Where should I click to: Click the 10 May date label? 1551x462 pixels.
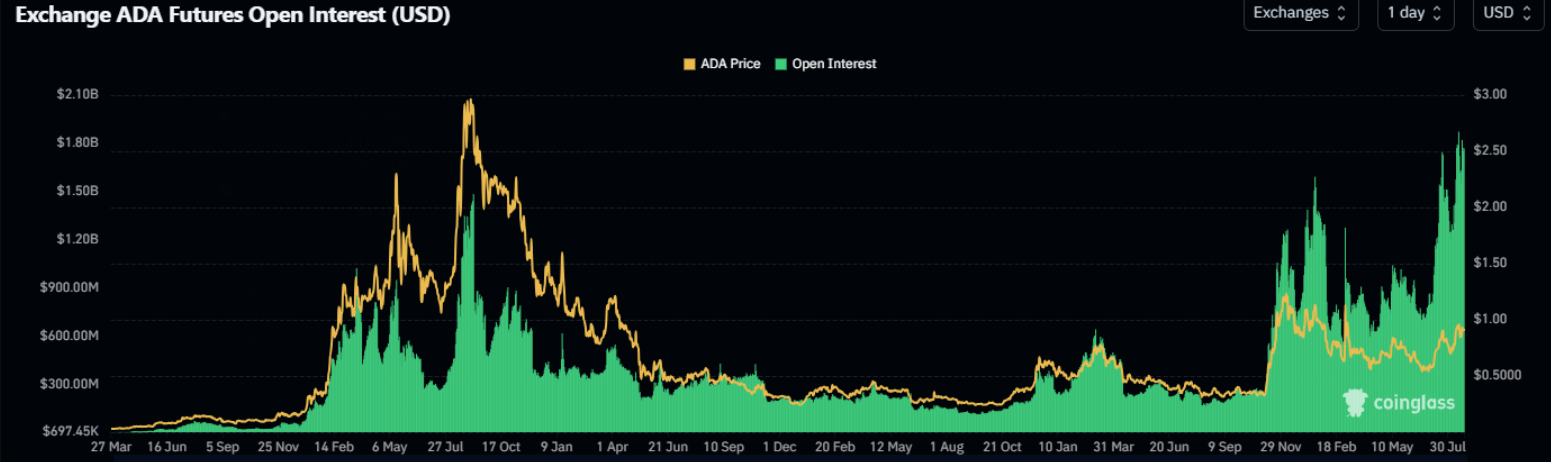point(1391,448)
